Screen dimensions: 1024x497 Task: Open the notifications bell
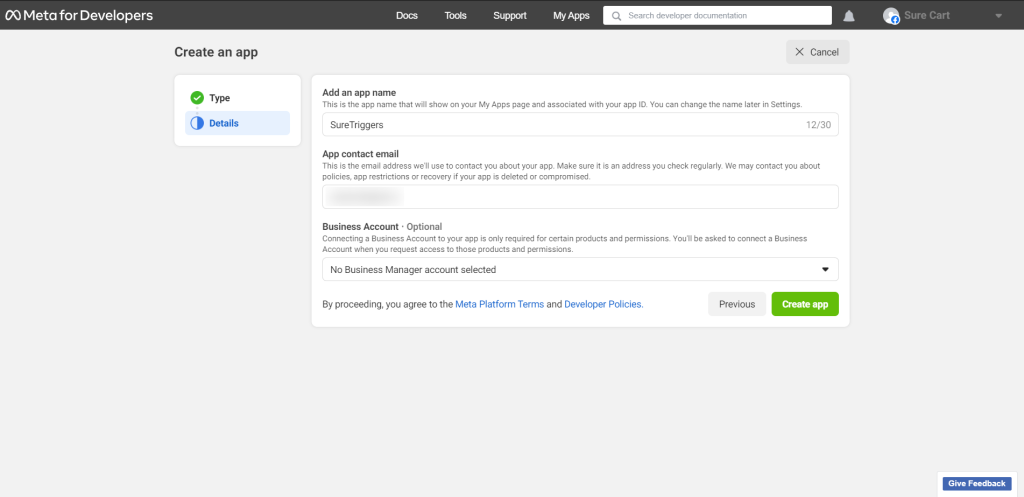pyautogui.click(x=849, y=16)
